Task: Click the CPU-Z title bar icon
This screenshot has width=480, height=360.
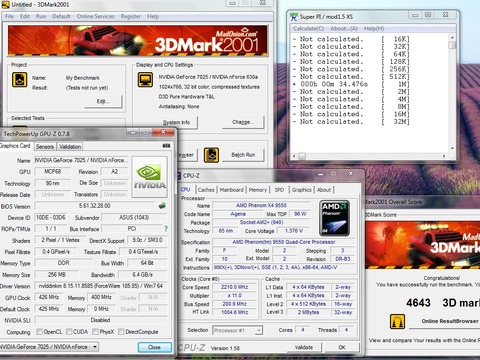Action: (179, 175)
